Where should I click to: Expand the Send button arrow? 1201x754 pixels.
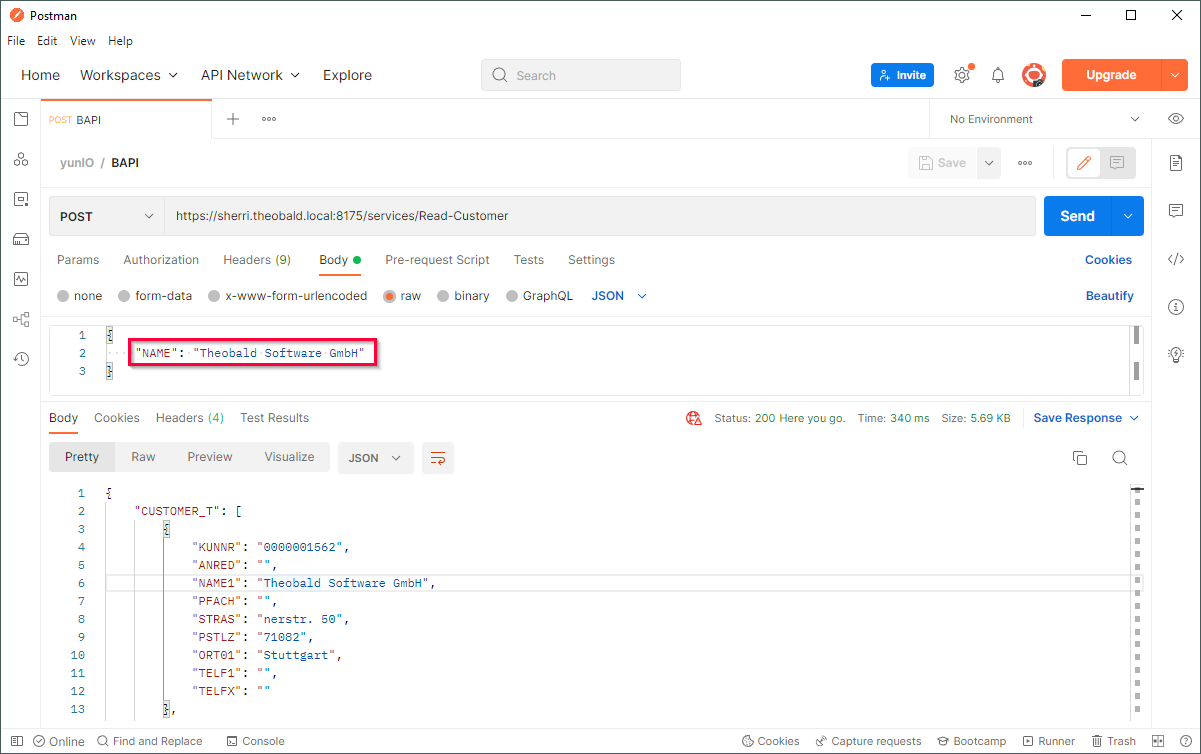1128,216
